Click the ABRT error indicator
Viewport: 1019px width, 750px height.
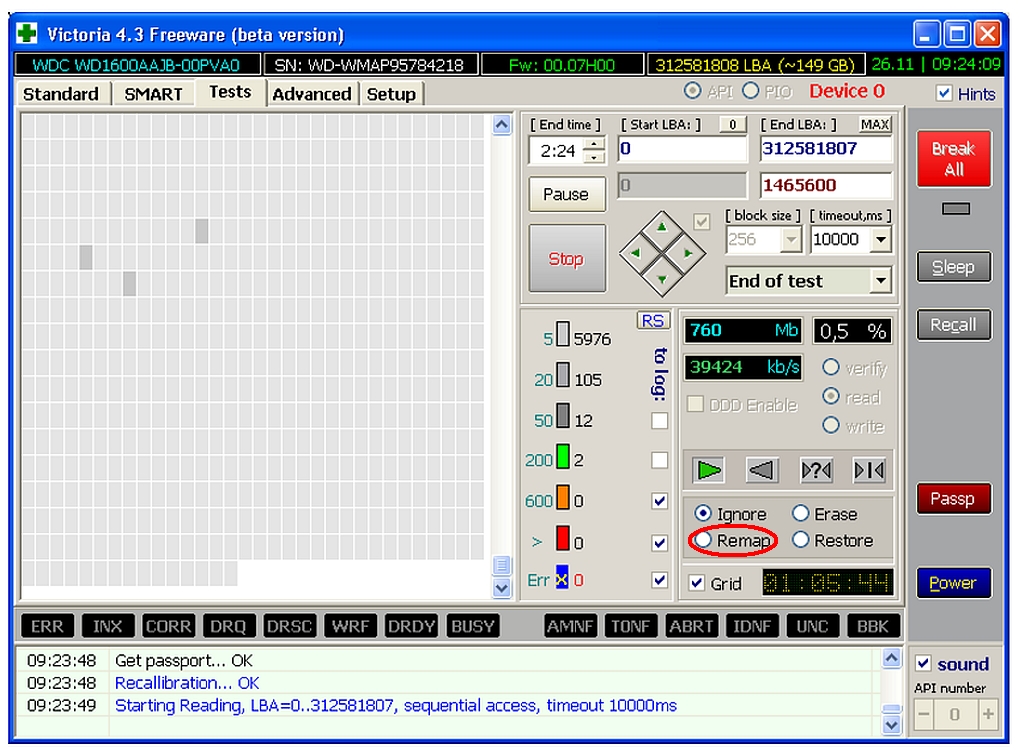pyautogui.click(x=691, y=626)
